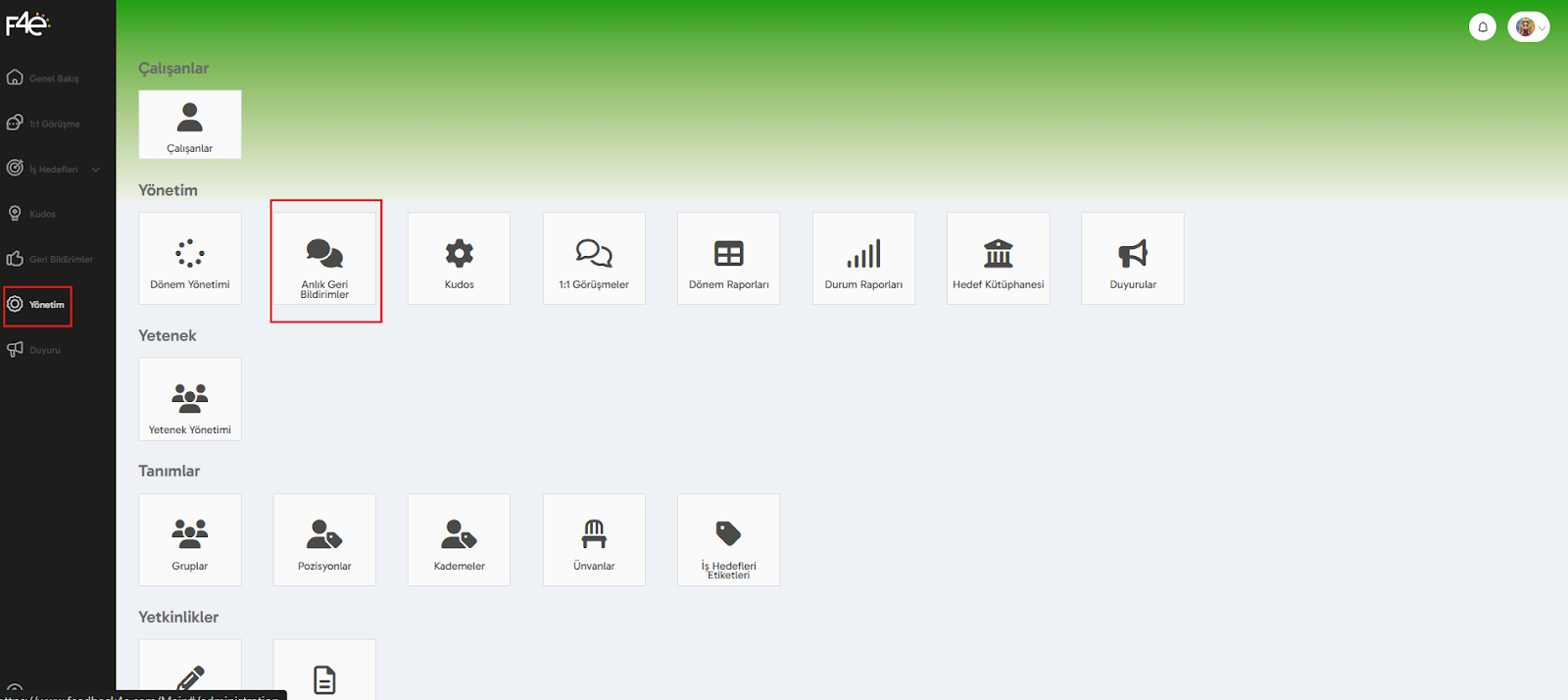Open Hedef Kütüphanesi tile
The image size is (1568, 700).
coord(998,258)
